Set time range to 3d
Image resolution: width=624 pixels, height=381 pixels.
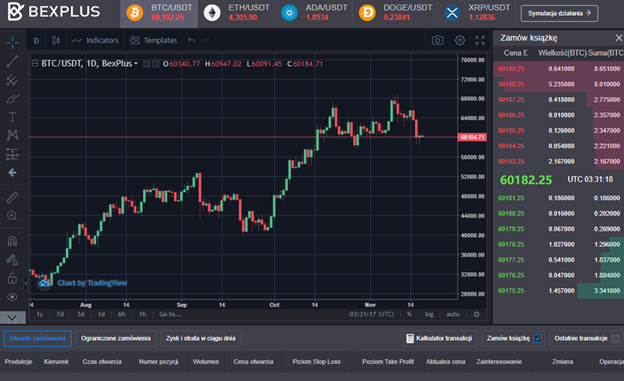[x=80, y=315]
